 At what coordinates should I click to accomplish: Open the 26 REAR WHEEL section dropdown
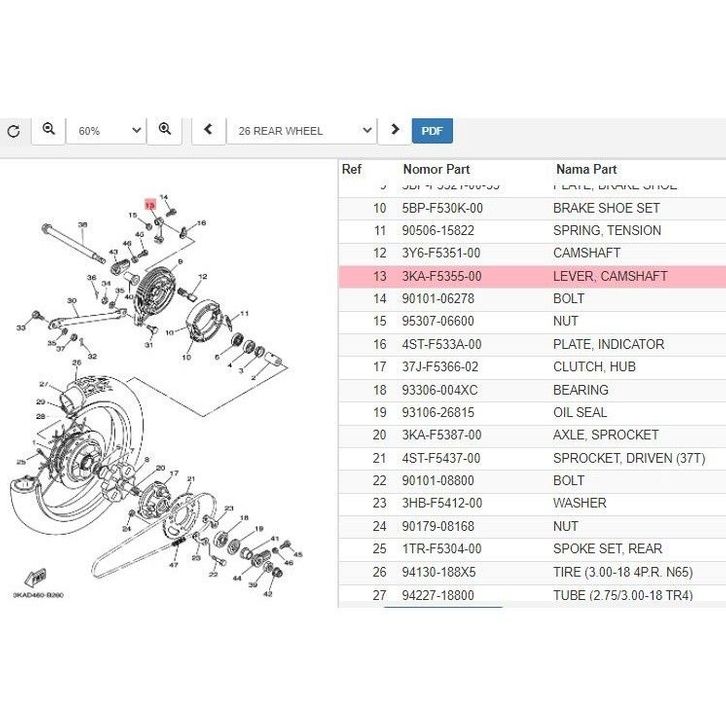click(x=300, y=131)
